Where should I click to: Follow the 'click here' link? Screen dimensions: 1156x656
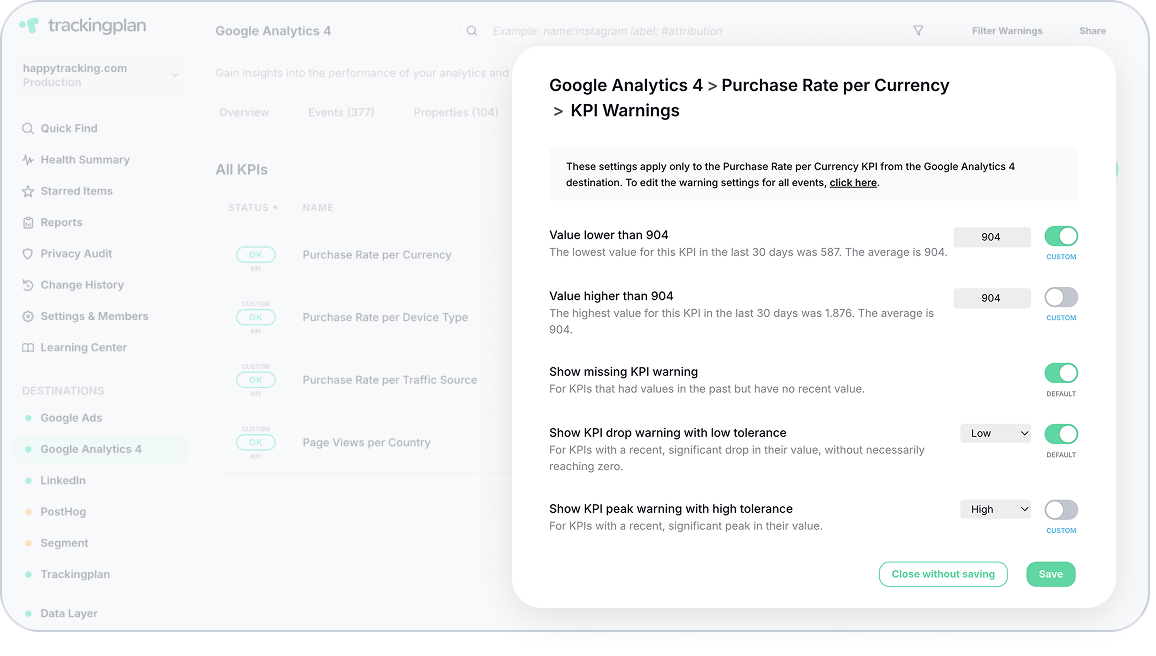853,183
